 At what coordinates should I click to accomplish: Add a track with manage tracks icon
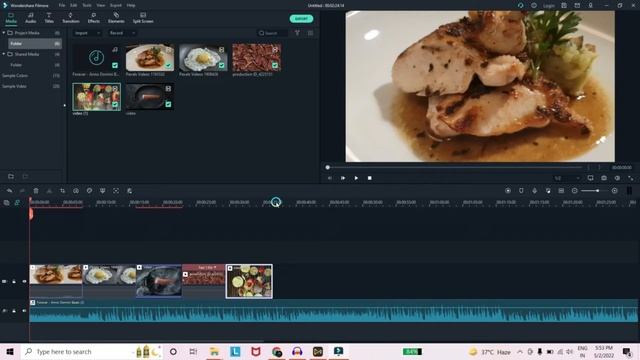click(x=6, y=202)
